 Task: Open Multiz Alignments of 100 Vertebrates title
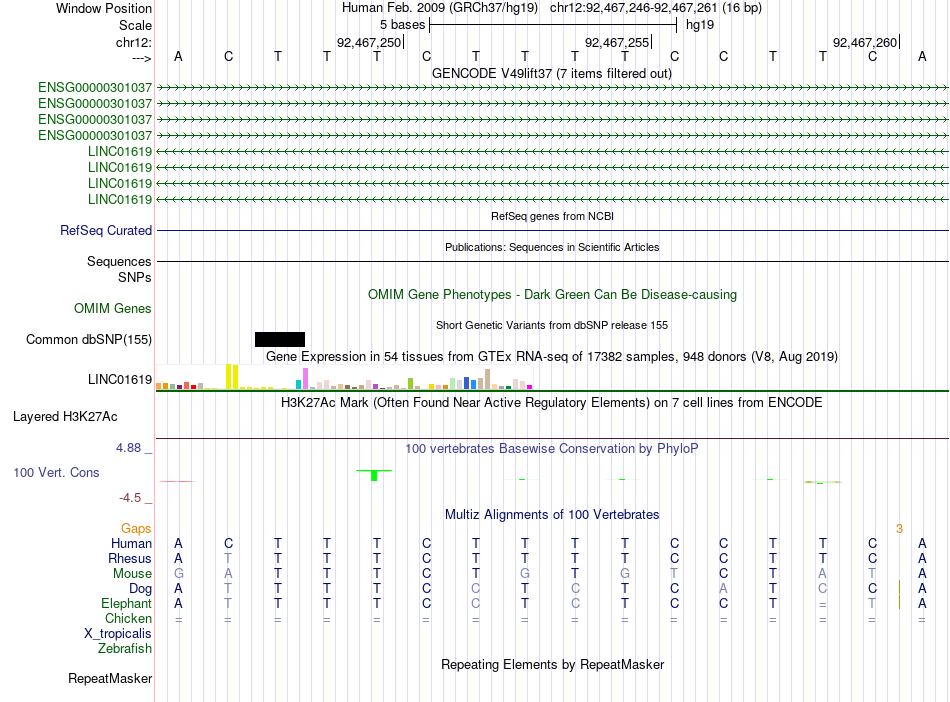[552, 514]
